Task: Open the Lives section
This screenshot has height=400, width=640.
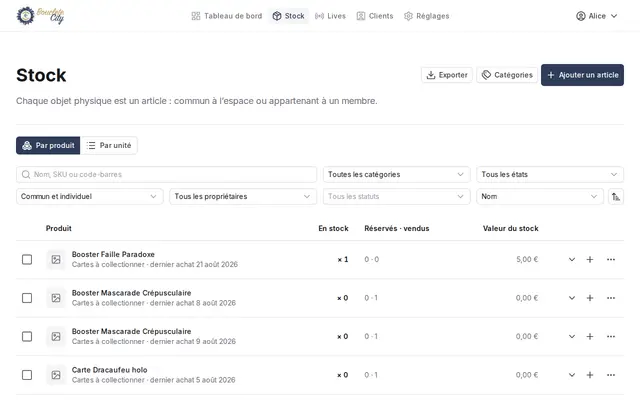Action: click(x=331, y=16)
